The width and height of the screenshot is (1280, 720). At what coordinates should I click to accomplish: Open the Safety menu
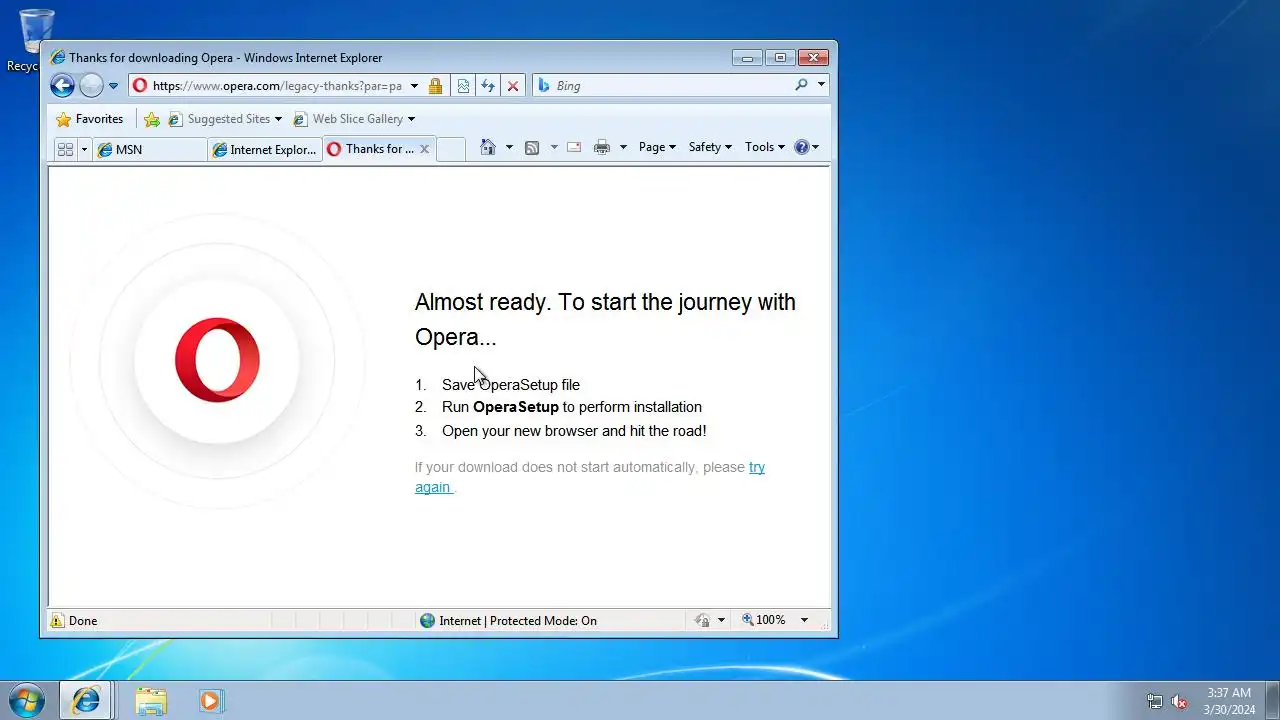pos(710,147)
